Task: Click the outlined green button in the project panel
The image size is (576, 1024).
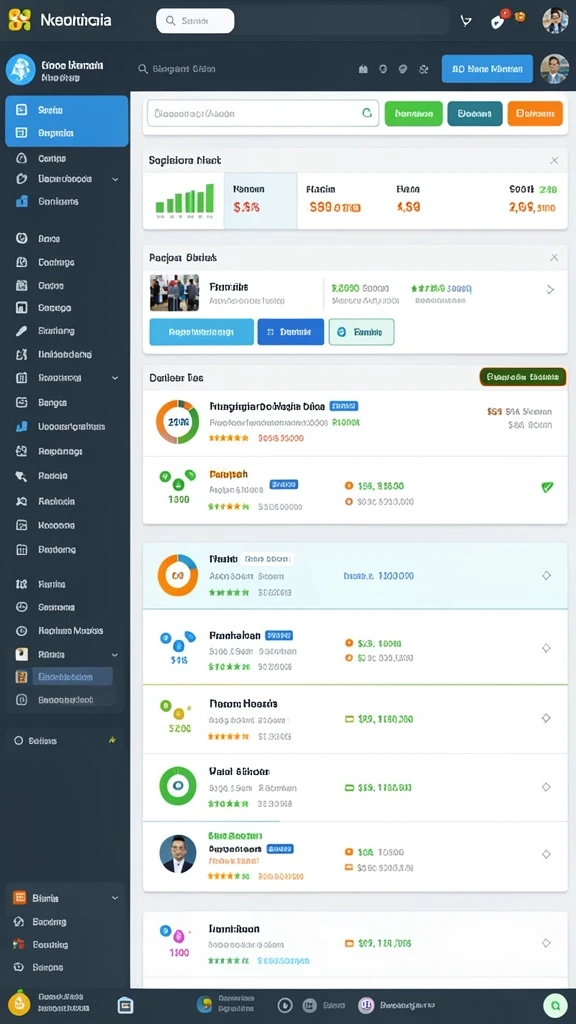Action: [x=361, y=332]
